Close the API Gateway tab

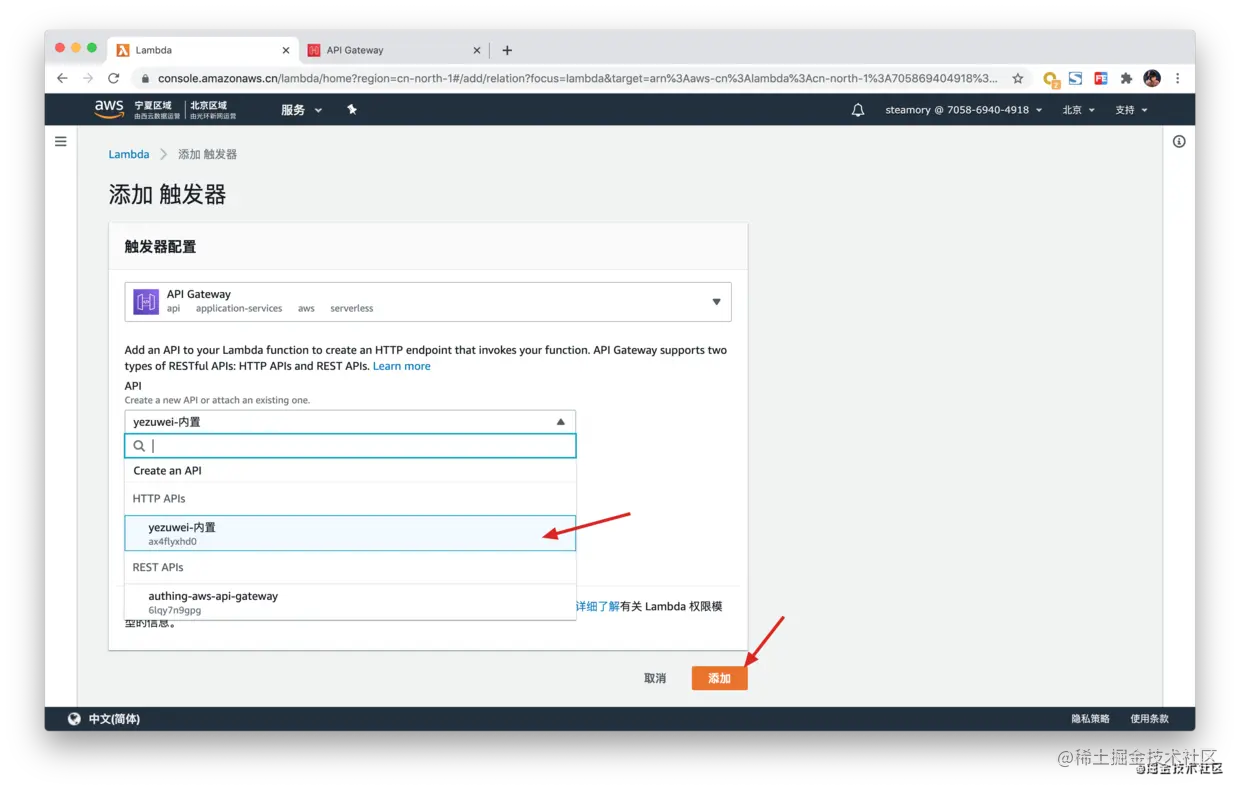[477, 50]
